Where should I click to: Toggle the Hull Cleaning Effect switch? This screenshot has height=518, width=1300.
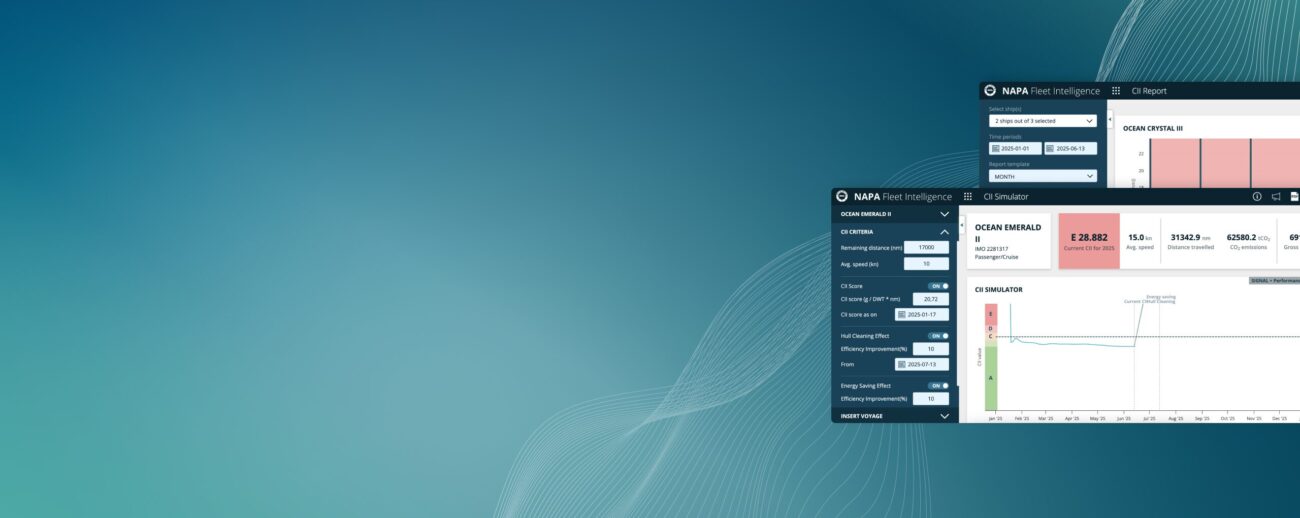939,336
